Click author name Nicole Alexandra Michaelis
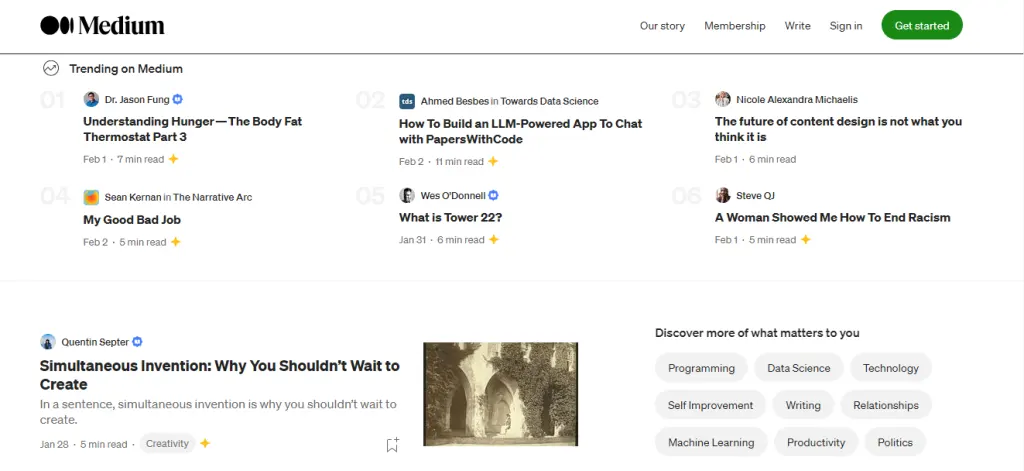Screen dimensions: 1024x471 click(797, 99)
